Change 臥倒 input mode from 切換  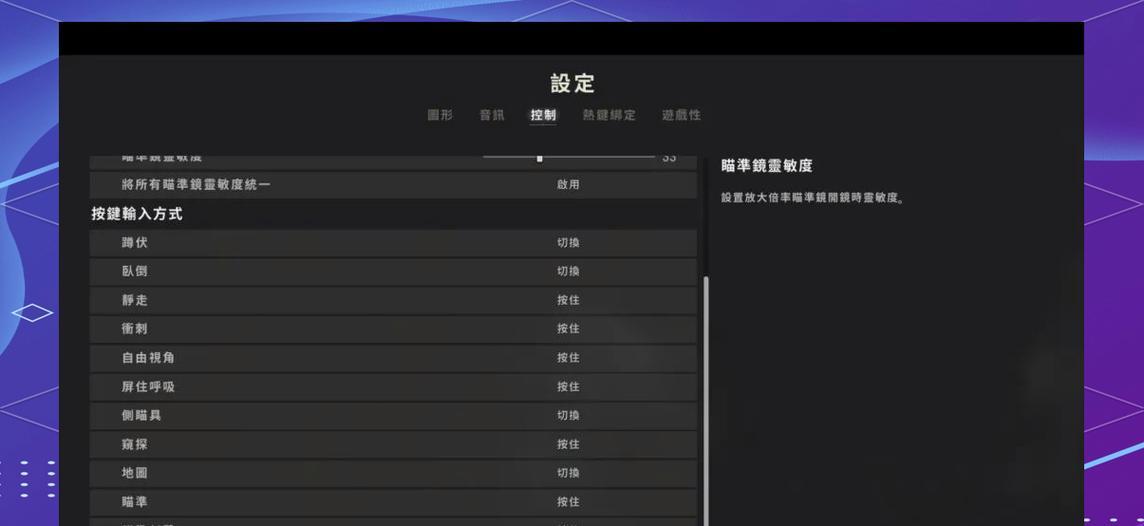568,271
